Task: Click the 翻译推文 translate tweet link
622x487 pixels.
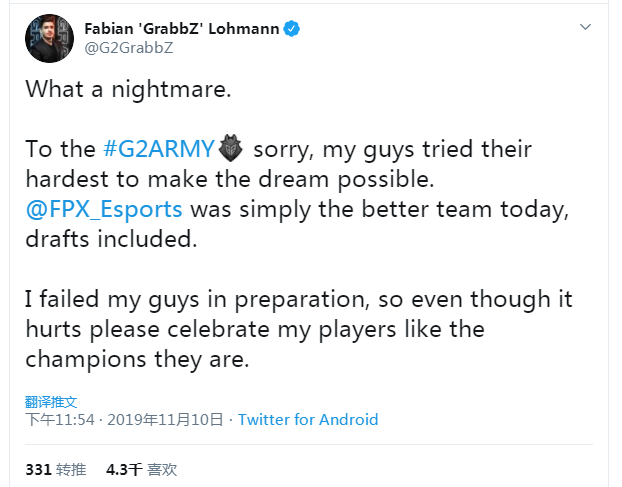Action: pos(51,402)
